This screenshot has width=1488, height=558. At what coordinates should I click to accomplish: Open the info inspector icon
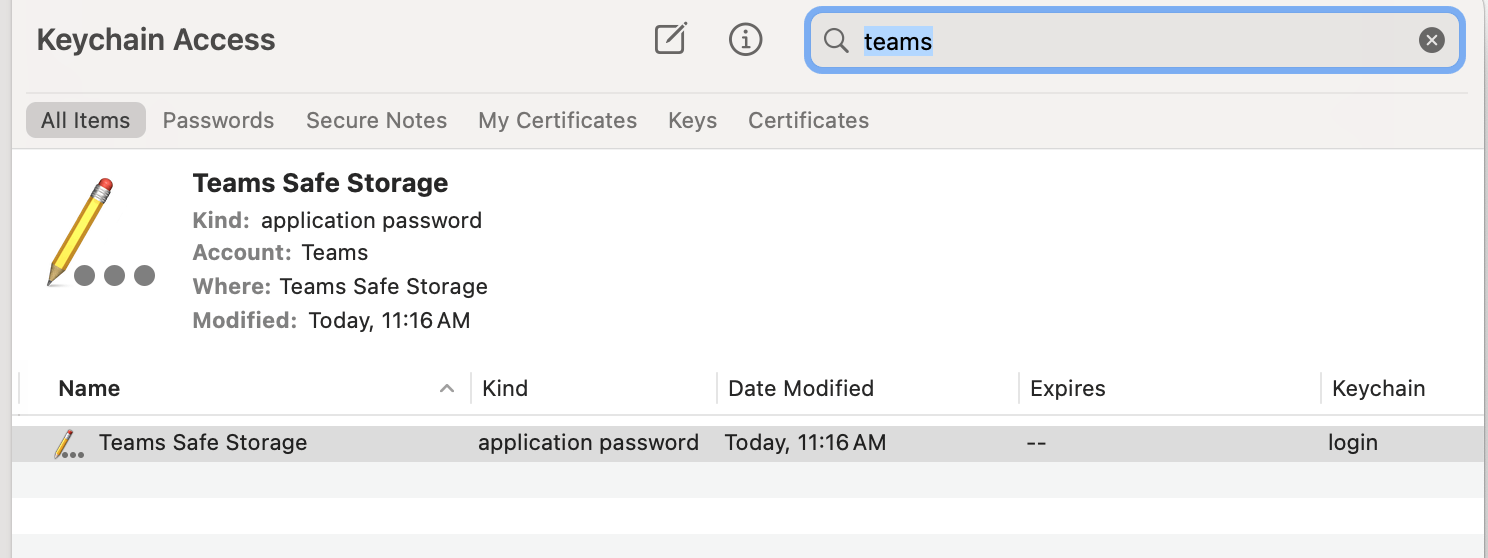(x=745, y=40)
